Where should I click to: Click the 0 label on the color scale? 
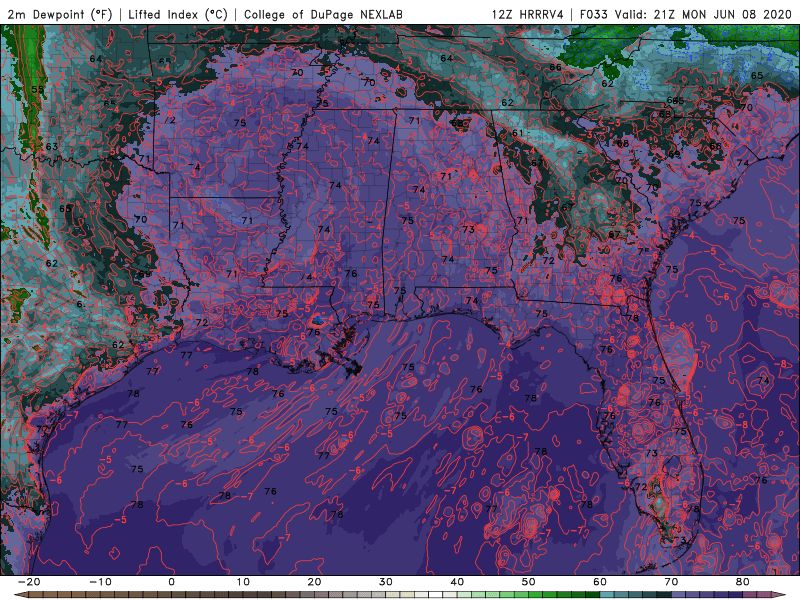click(x=171, y=582)
